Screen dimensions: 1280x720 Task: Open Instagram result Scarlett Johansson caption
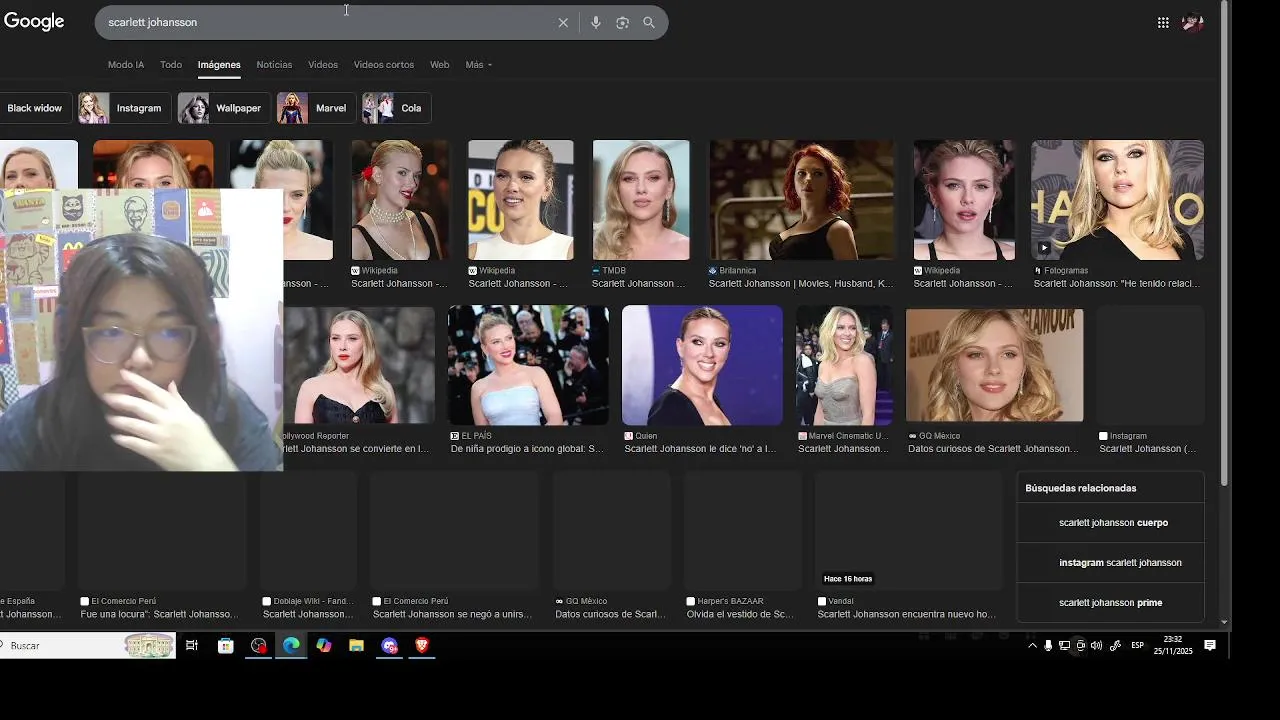(x=1147, y=449)
